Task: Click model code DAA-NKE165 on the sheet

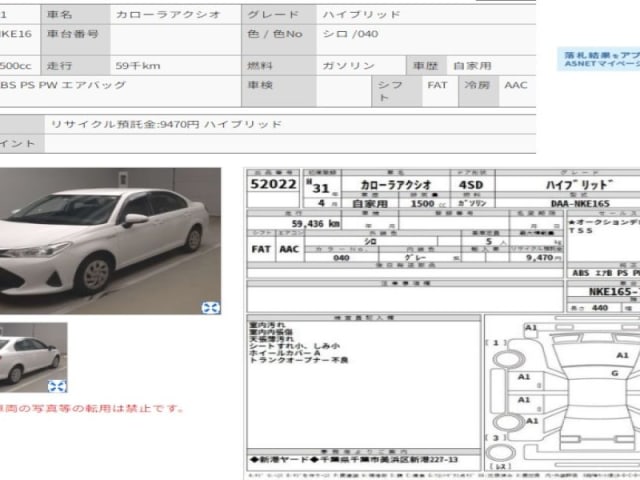Action: point(580,203)
